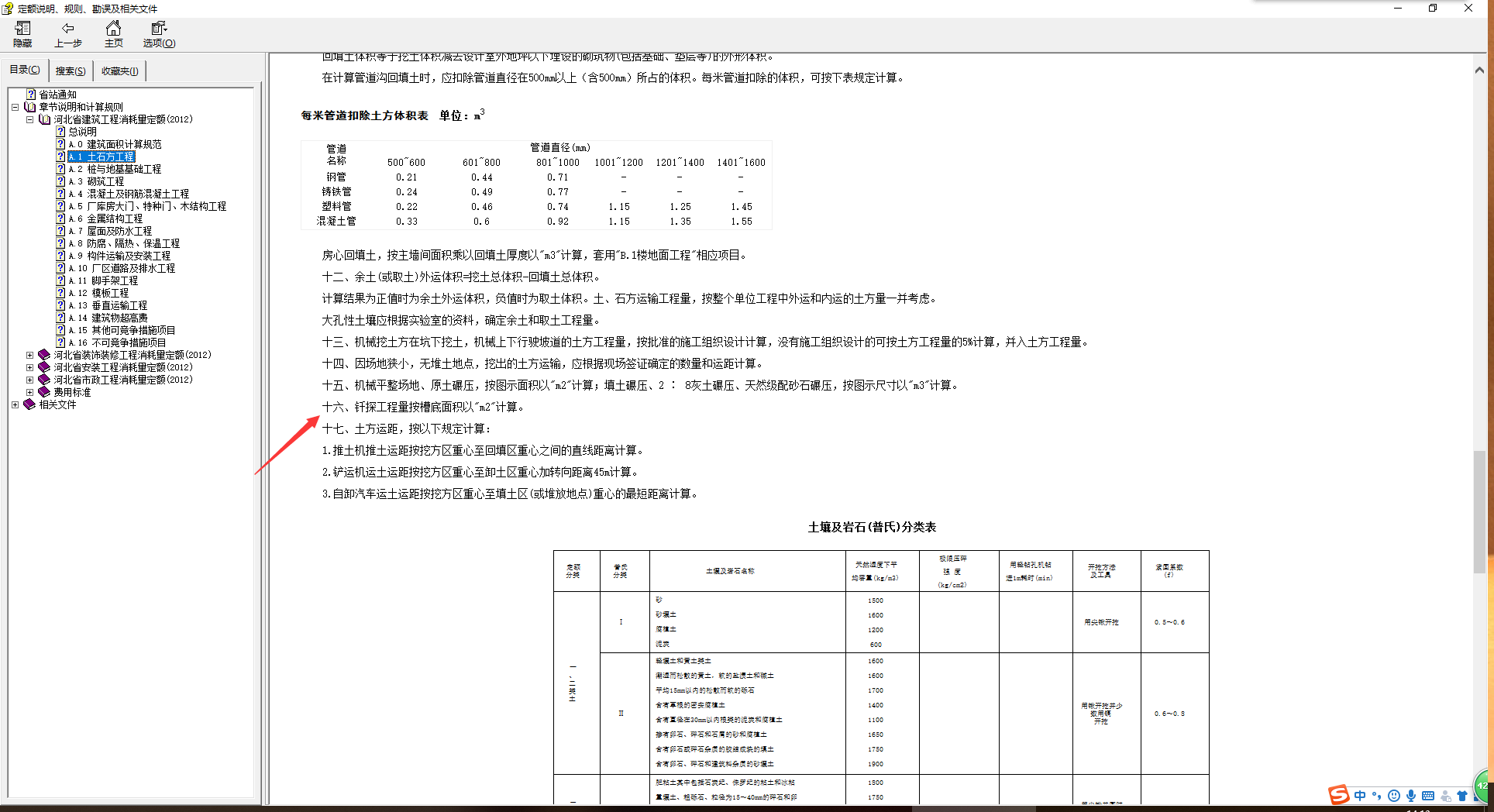
Task: Click the open book icon beside 章节说明和计算规则
Action: click(29, 107)
